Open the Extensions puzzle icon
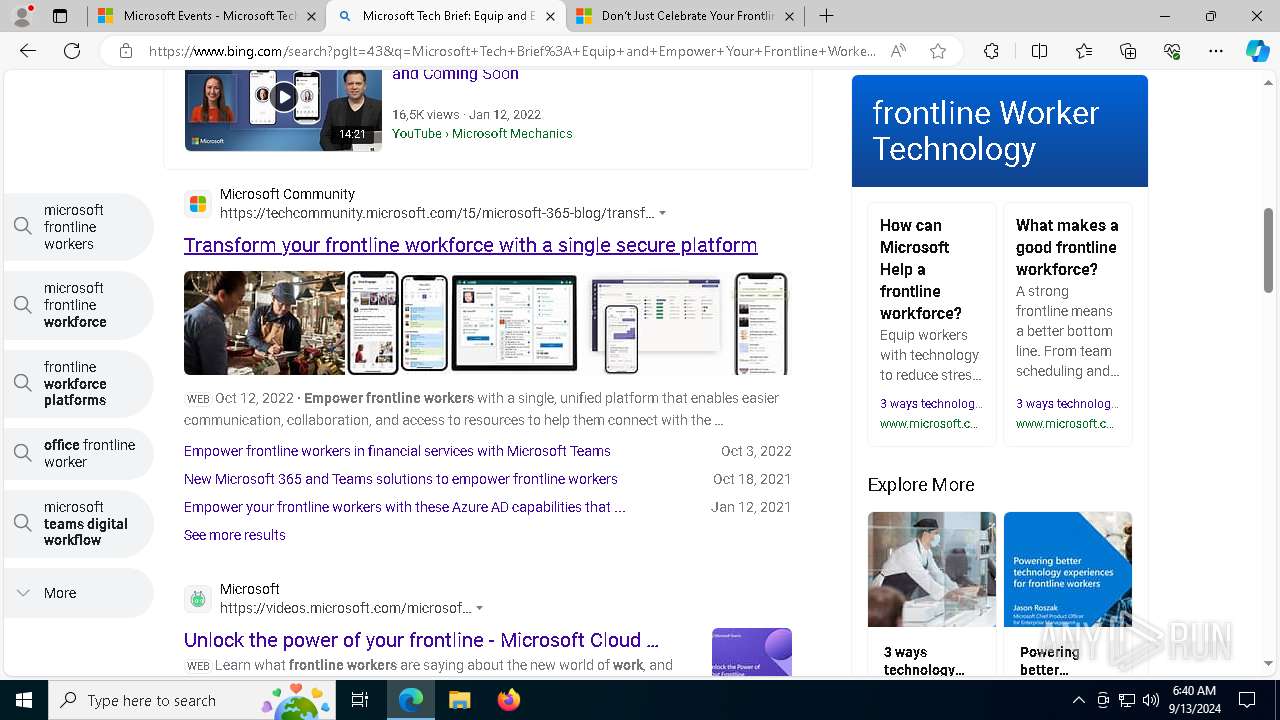 pyautogui.click(x=991, y=51)
